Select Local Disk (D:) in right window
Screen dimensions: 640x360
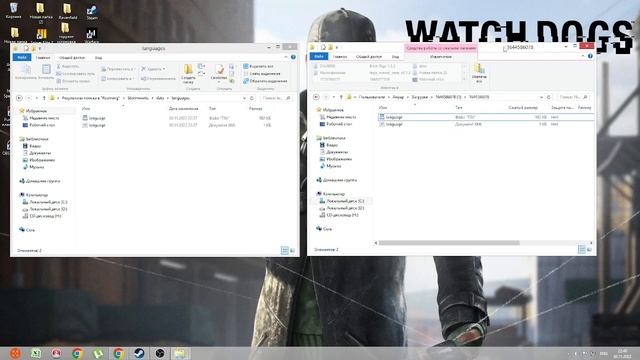(x=342, y=208)
